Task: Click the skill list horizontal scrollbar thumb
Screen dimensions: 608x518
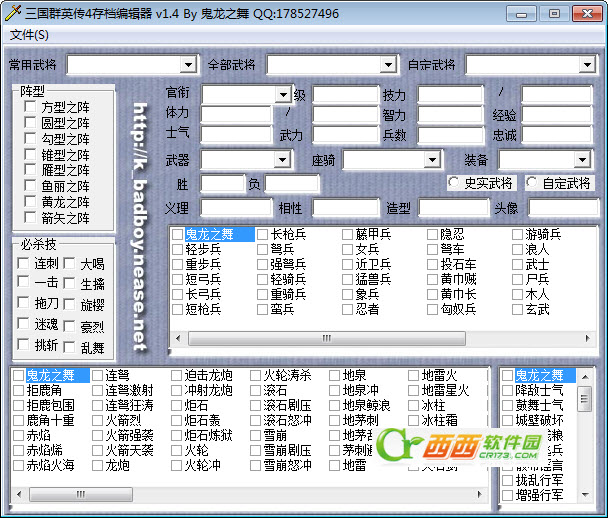Action: point(81,494)
